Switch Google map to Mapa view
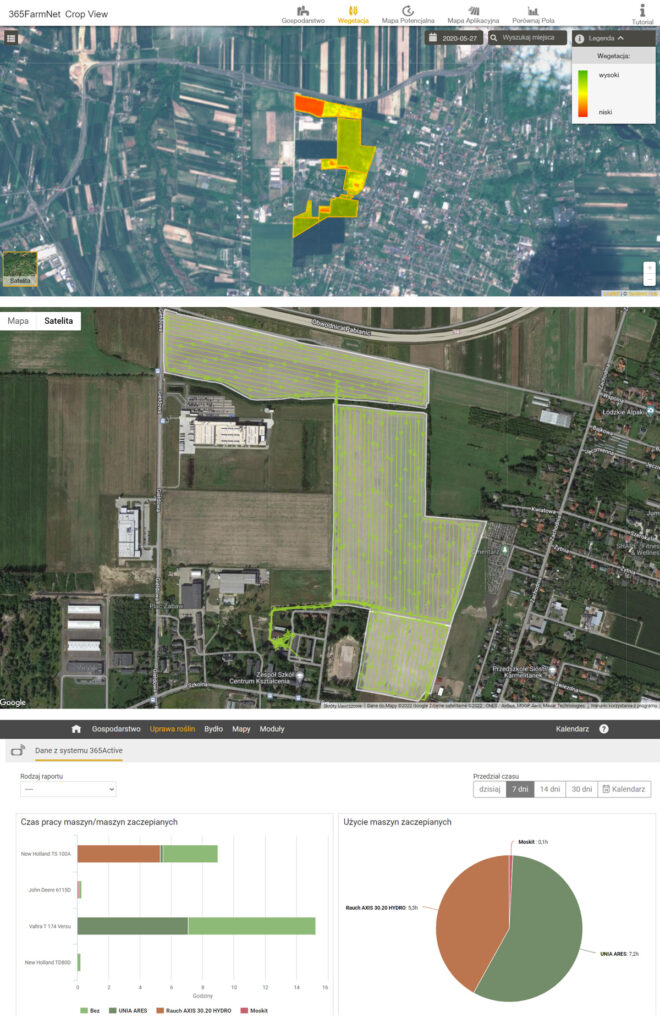 coord(18,321)
